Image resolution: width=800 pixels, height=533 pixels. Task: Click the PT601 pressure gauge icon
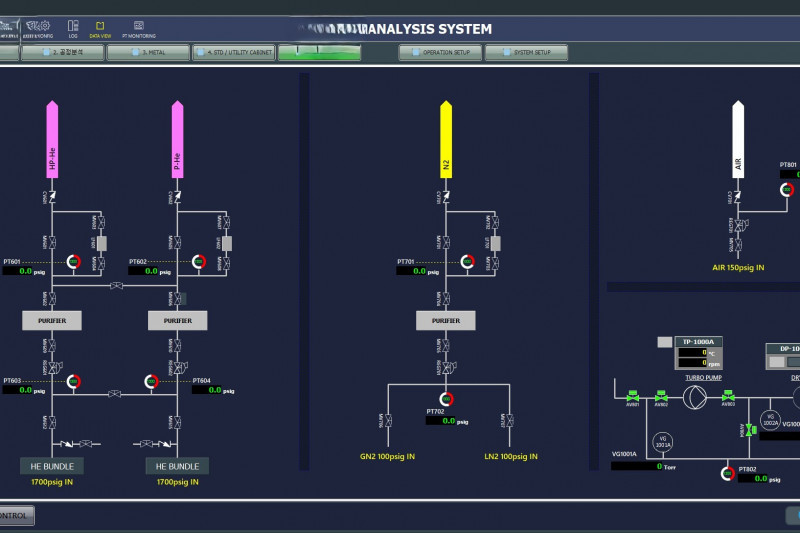click(73, 262)
